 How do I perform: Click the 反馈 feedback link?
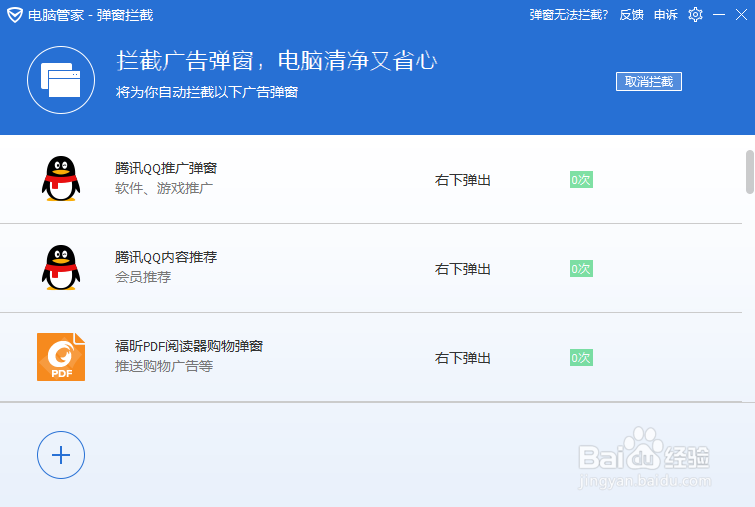point(631,15)
